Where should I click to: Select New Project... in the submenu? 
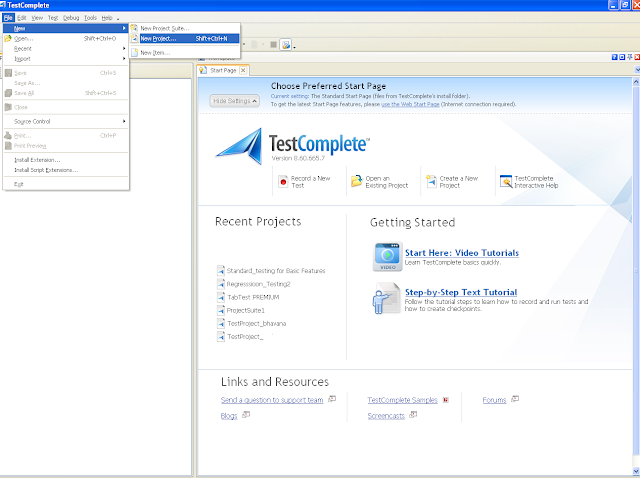point(185,38)
